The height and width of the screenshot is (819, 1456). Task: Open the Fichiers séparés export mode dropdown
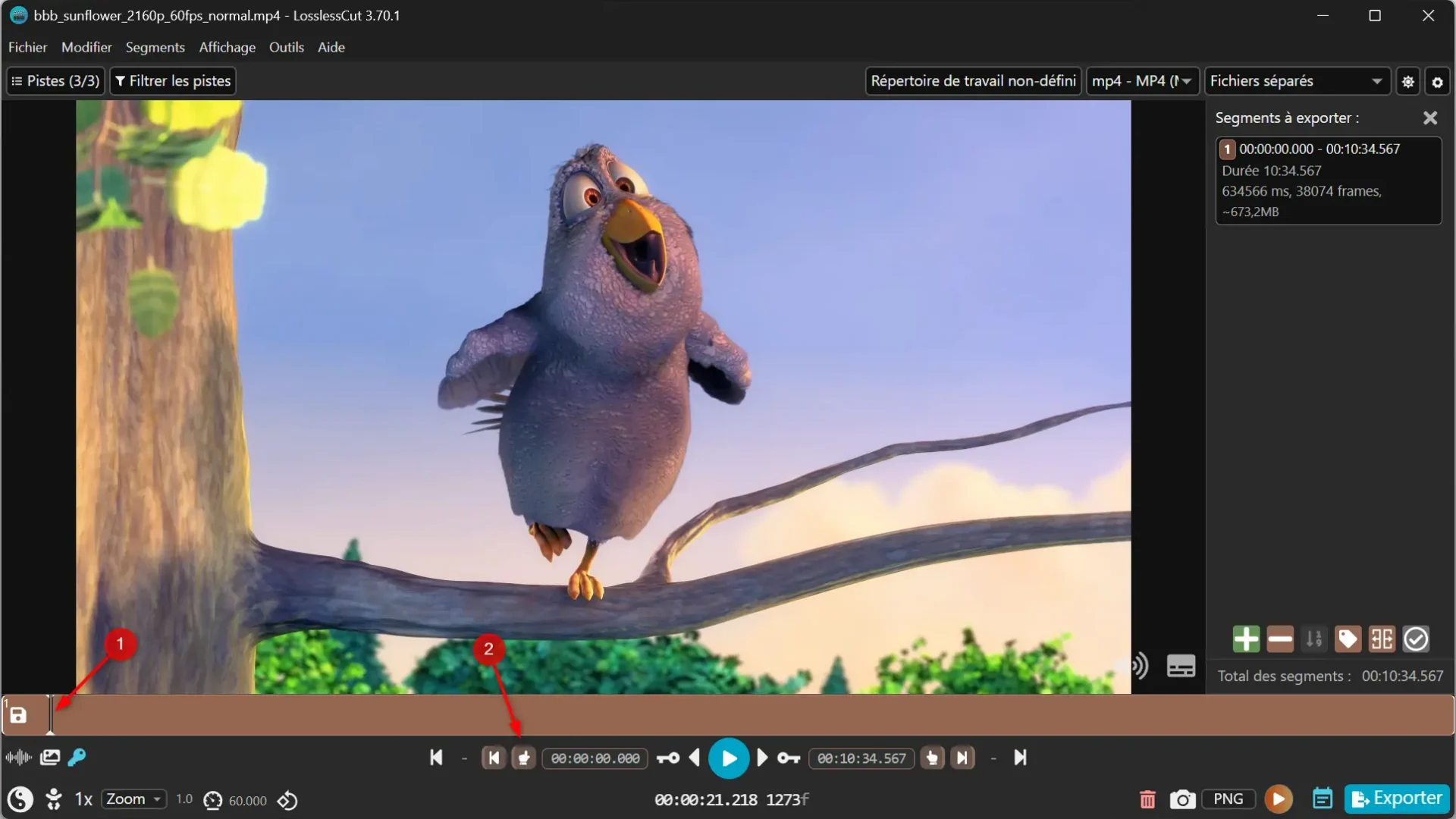point(1298,81)
